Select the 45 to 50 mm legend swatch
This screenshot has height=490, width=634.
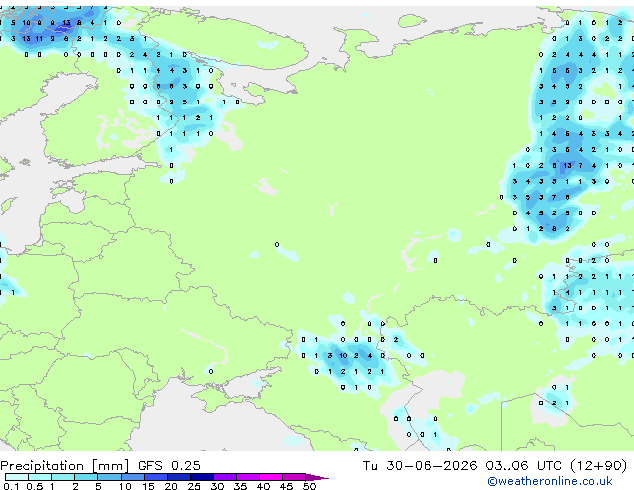294,477
